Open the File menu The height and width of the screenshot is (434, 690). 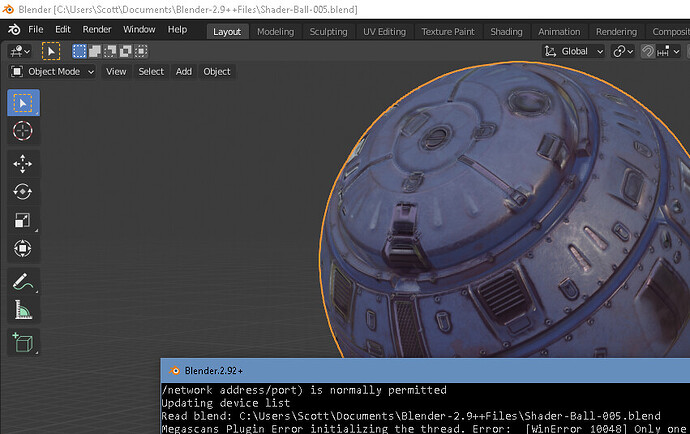[x=36, y=29]
